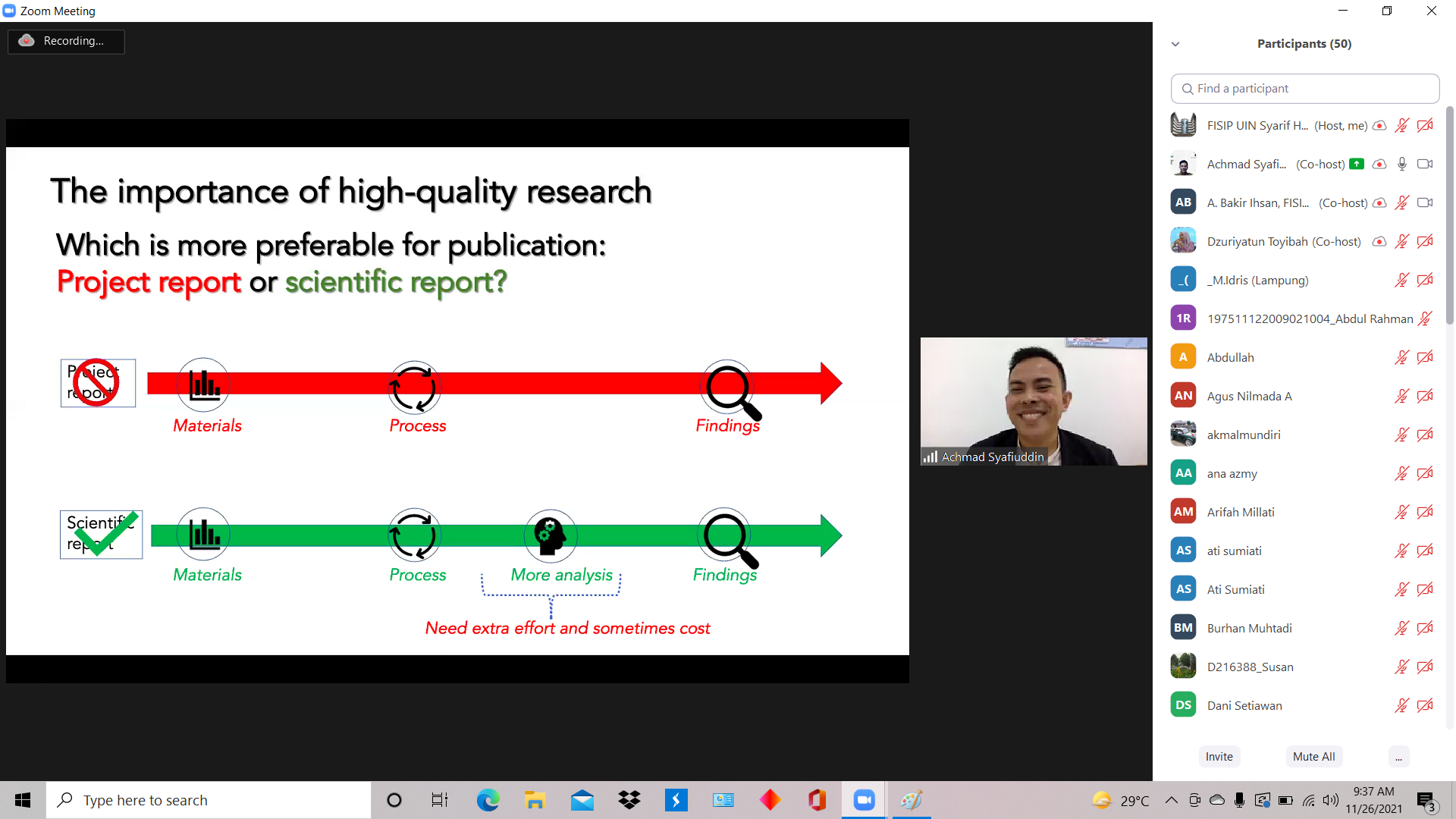This screenshot has width=1456, height=819.
Task: Click video-off icon for ana azmy
Action: pos(1425,473)
